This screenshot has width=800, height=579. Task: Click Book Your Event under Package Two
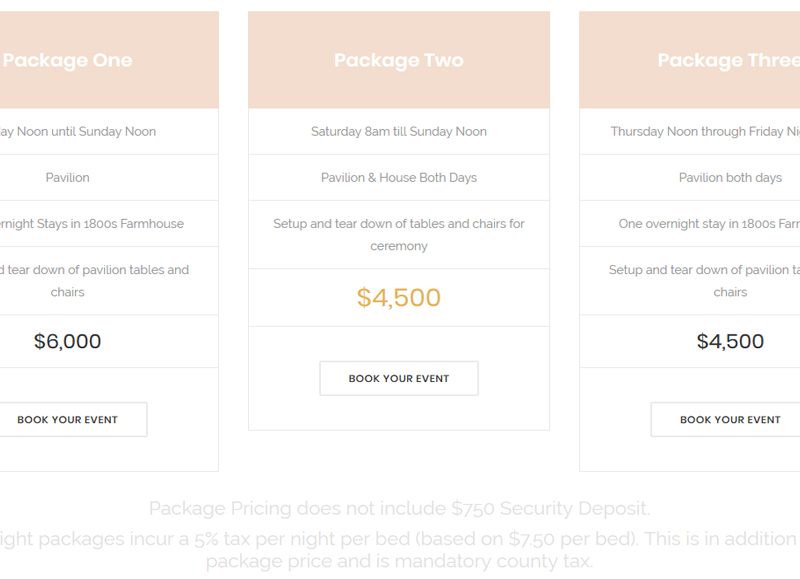click(x=399, y=379)
